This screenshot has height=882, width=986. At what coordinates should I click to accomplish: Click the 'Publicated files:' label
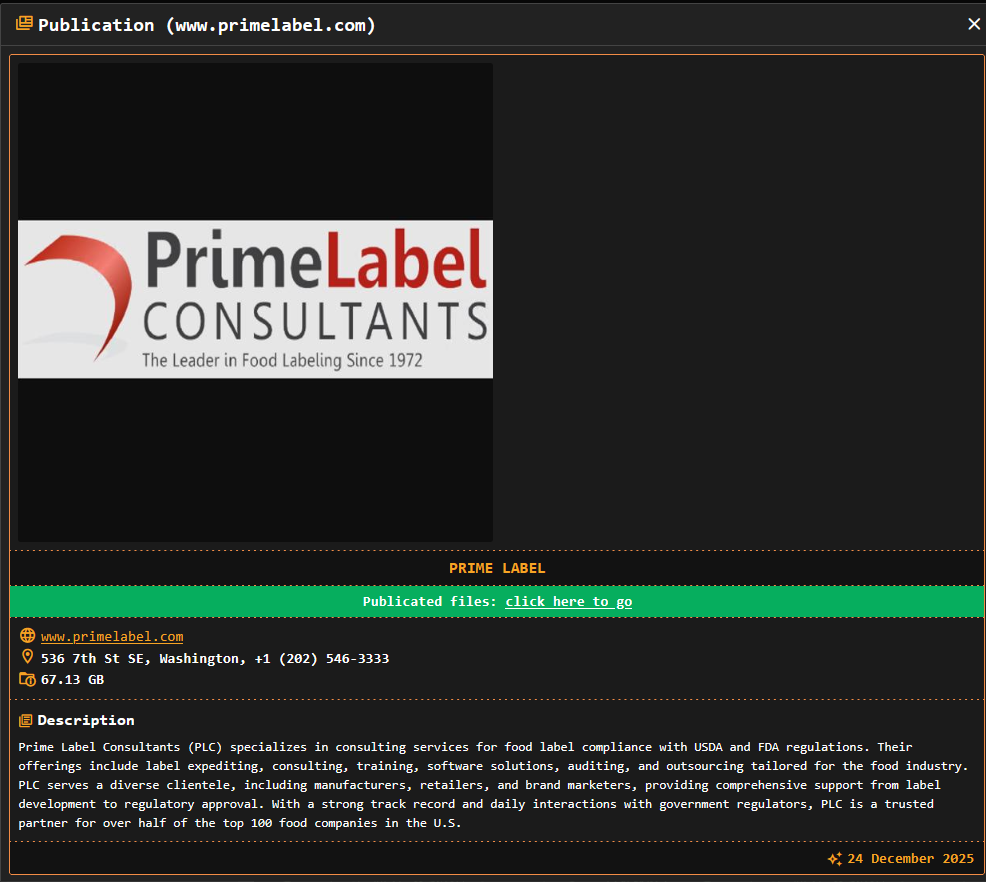coord(429,602)
